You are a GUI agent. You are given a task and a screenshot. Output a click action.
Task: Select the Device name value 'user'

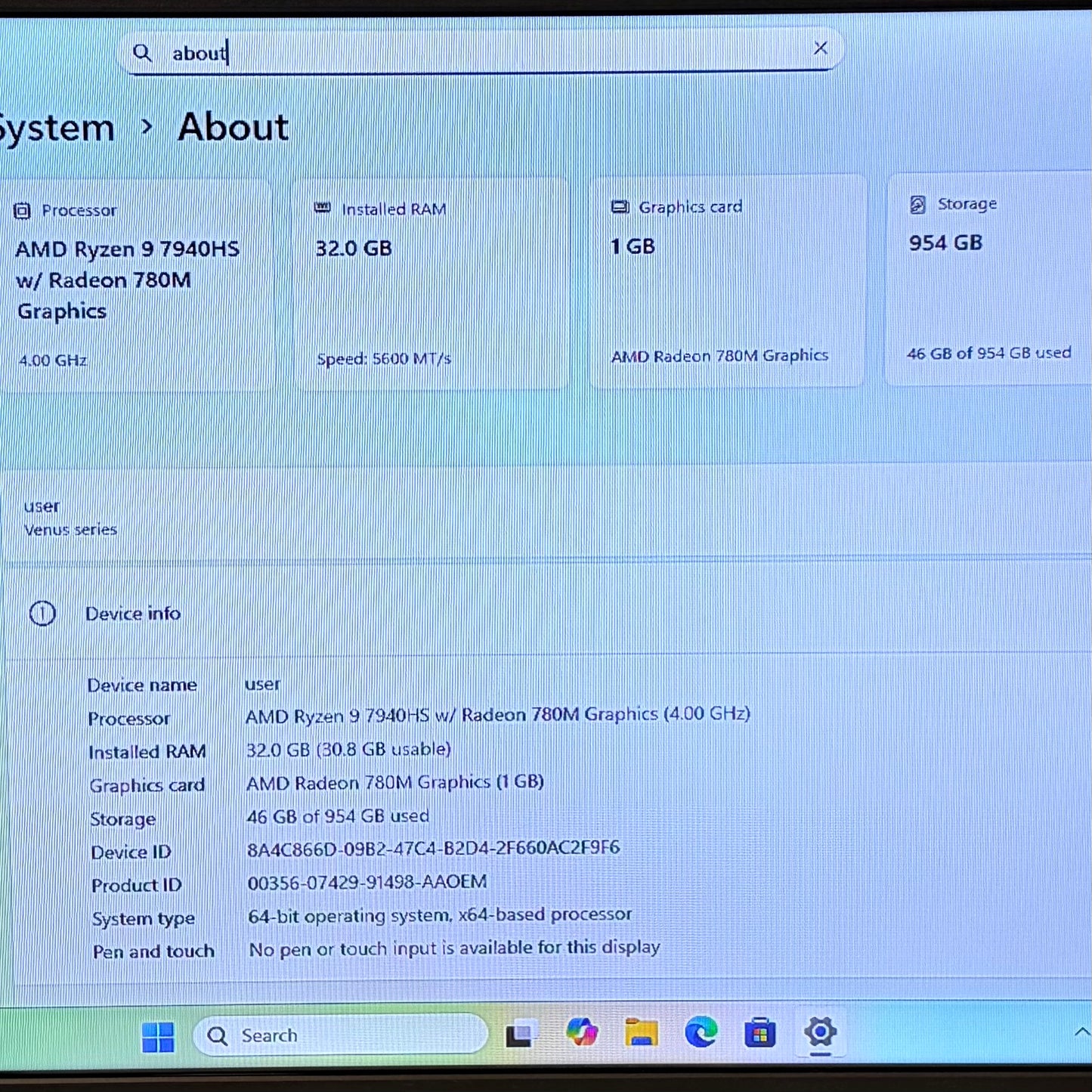[x=262, y=684]
